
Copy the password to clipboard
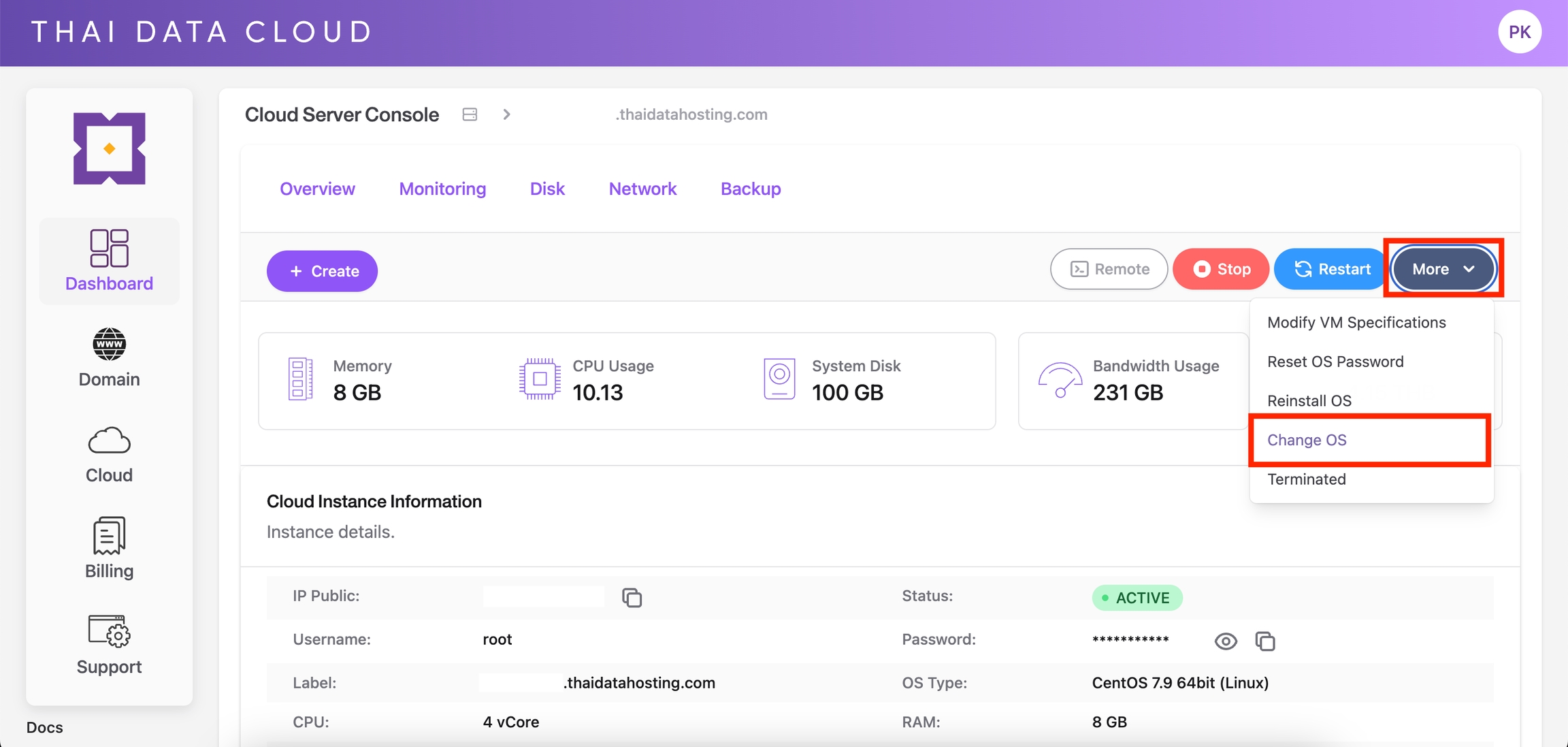click(1264, 641)
